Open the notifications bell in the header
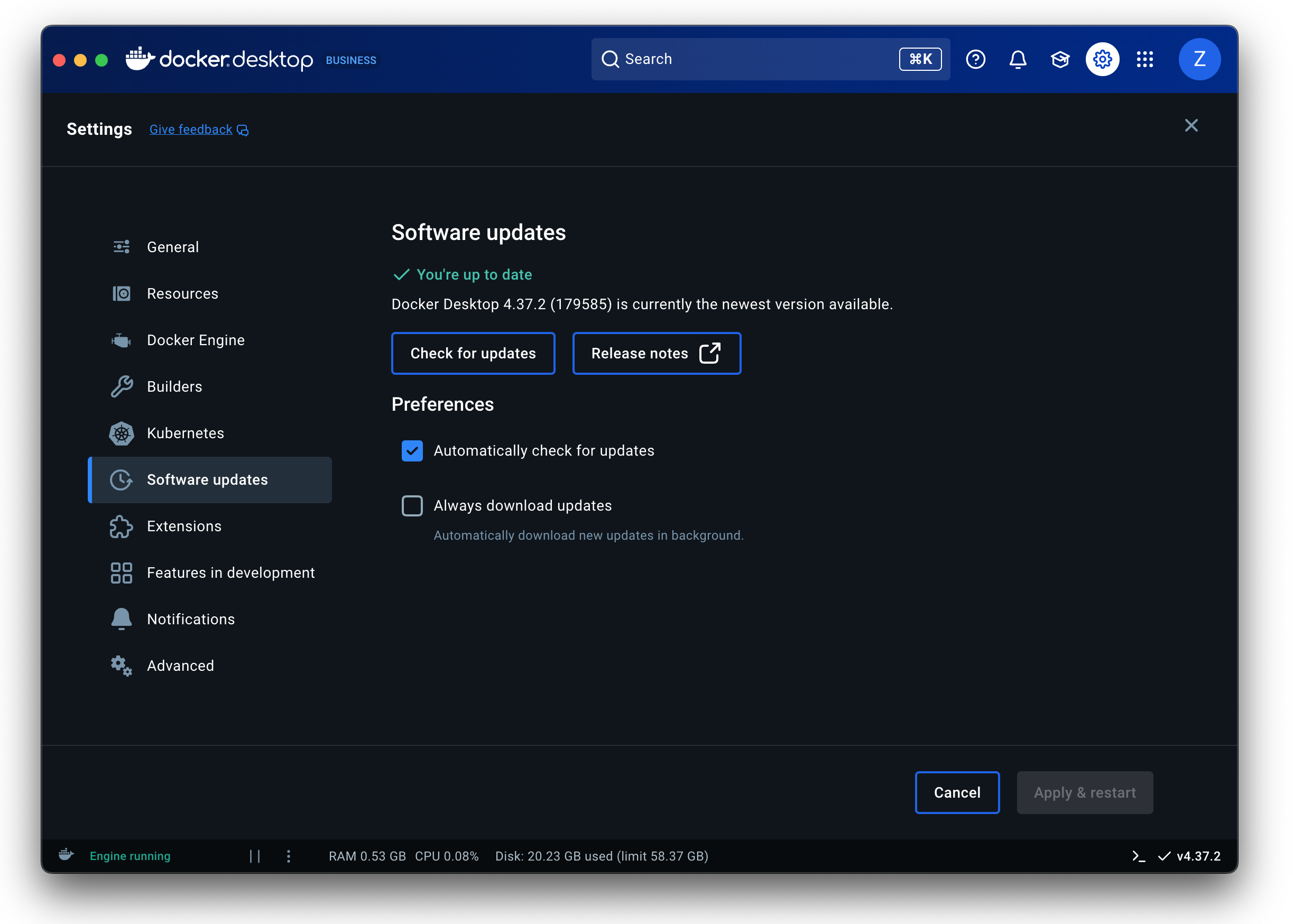Image resolution: width=1293 pixels, height=924 pixels. (x=1018, y=59)
